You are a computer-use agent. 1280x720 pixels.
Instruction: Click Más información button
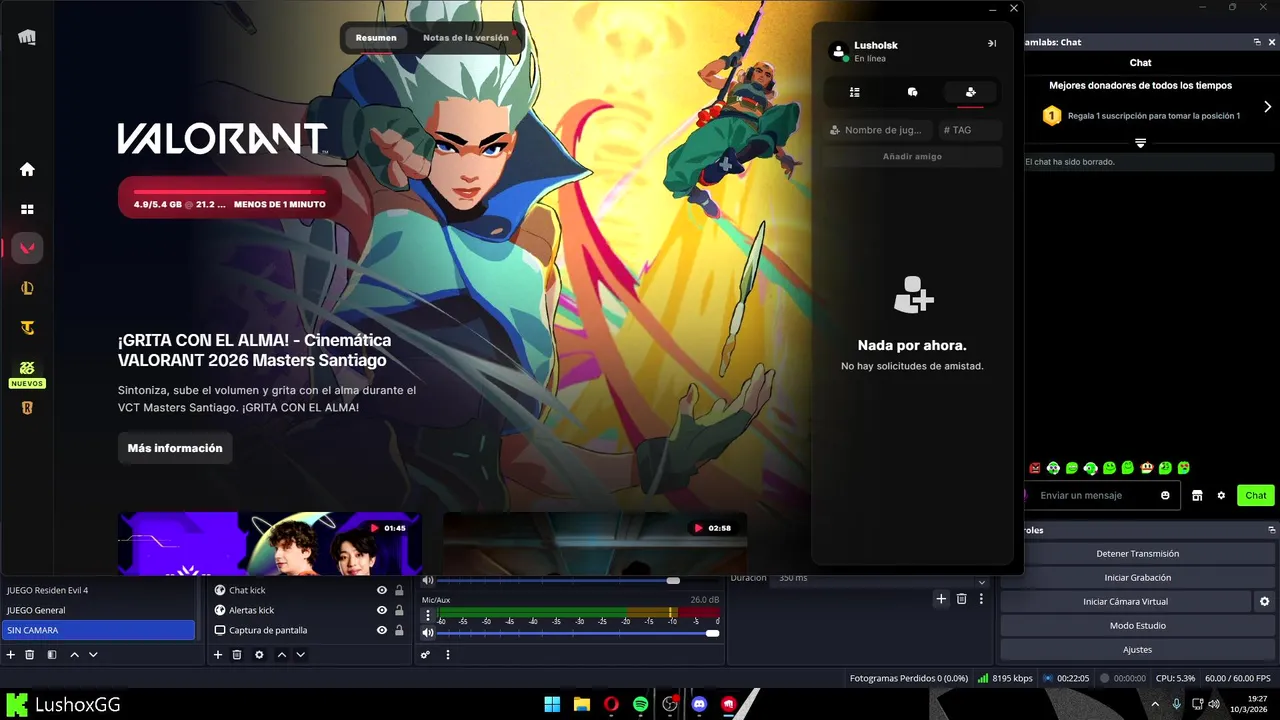click(175, 448)
